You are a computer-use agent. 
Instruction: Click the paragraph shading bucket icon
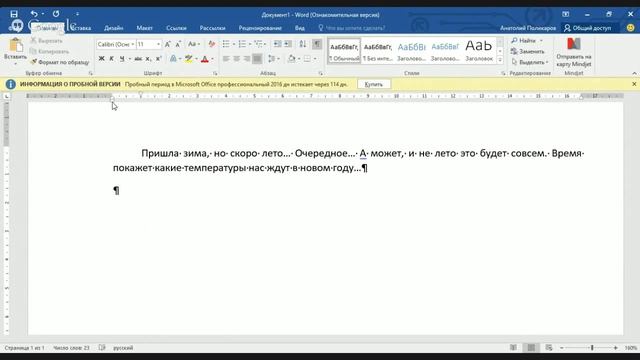click(291, 59)
